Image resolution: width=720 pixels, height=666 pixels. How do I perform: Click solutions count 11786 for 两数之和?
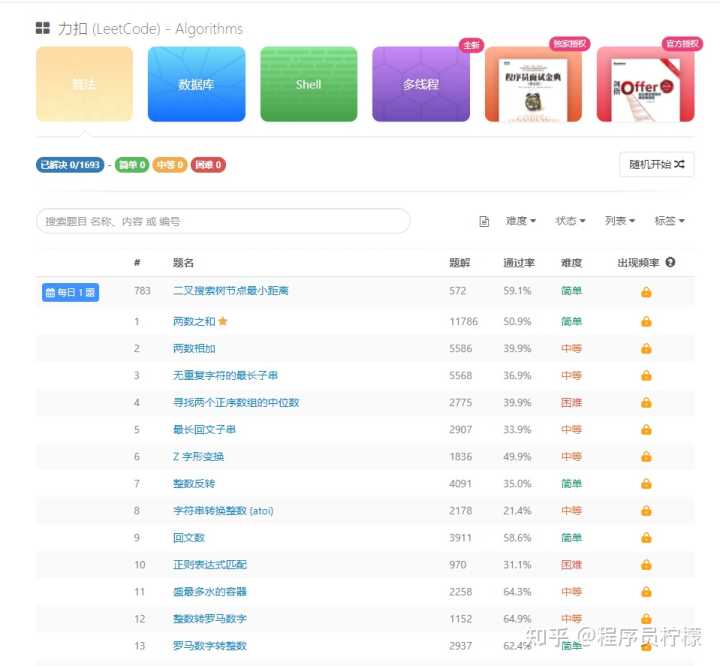point(463,322)
